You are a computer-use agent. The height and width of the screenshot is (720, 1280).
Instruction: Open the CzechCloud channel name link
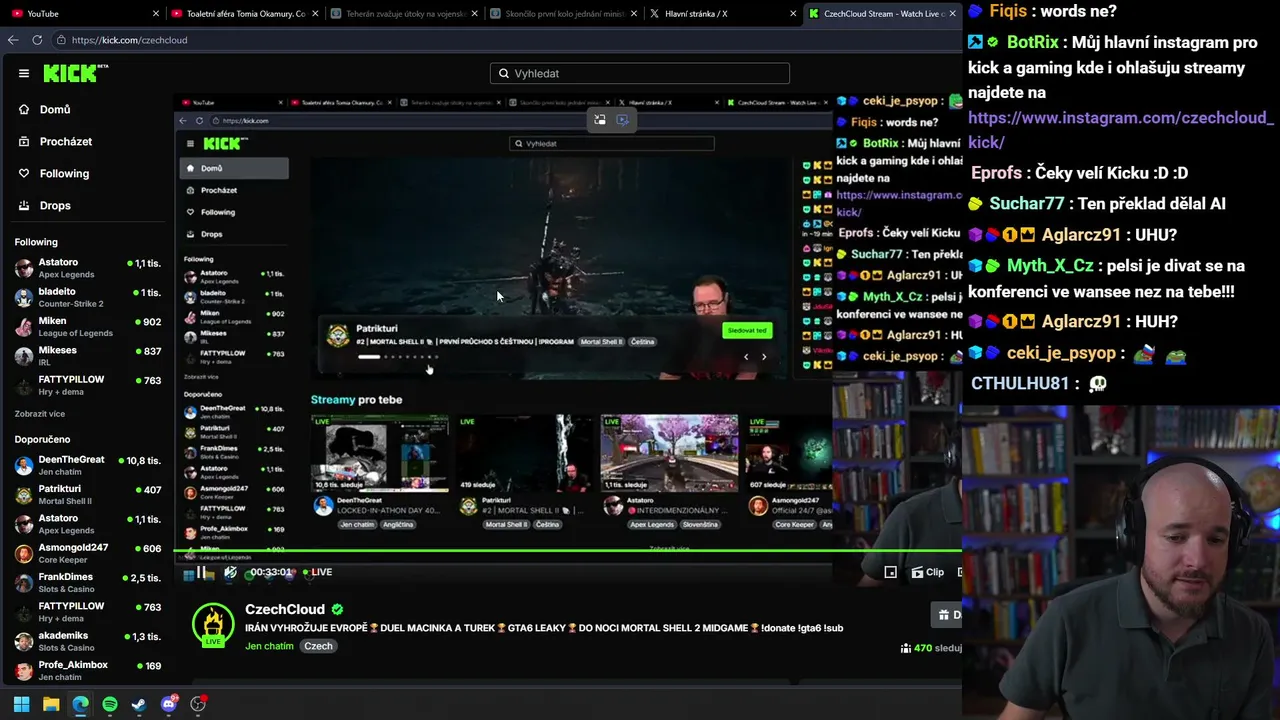285,609
